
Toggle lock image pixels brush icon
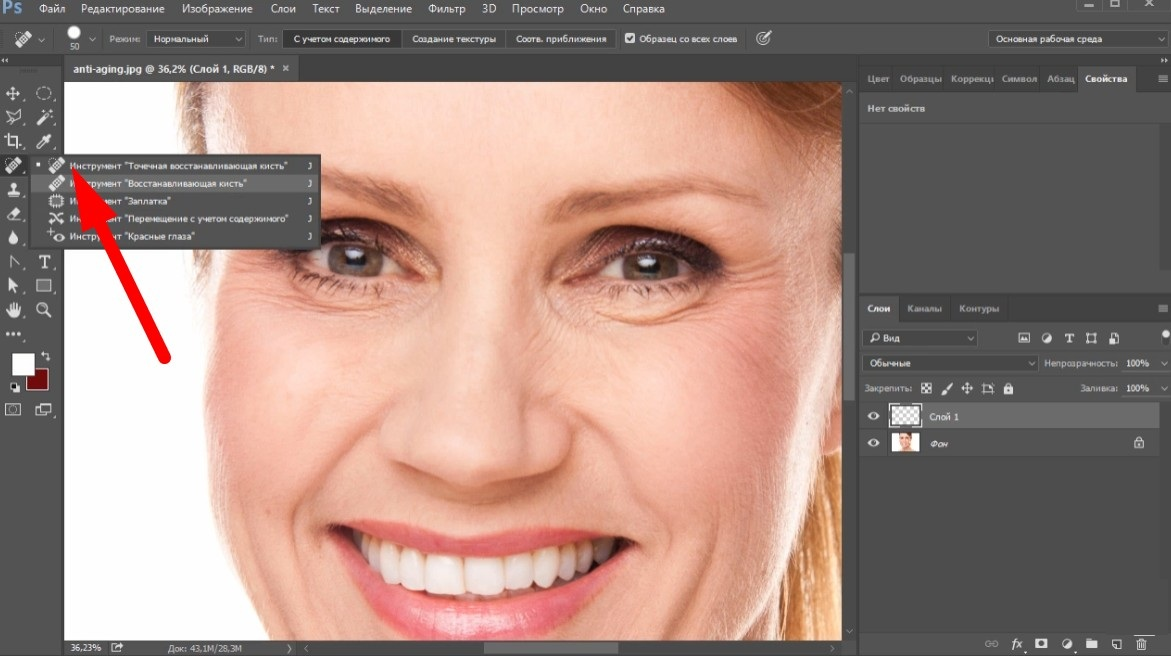click(x=947, y=389)
